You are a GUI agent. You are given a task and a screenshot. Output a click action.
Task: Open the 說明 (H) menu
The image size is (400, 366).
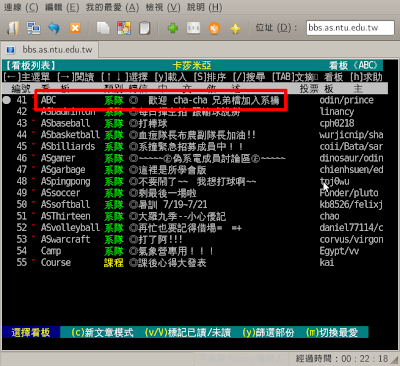tap(204, 7)
